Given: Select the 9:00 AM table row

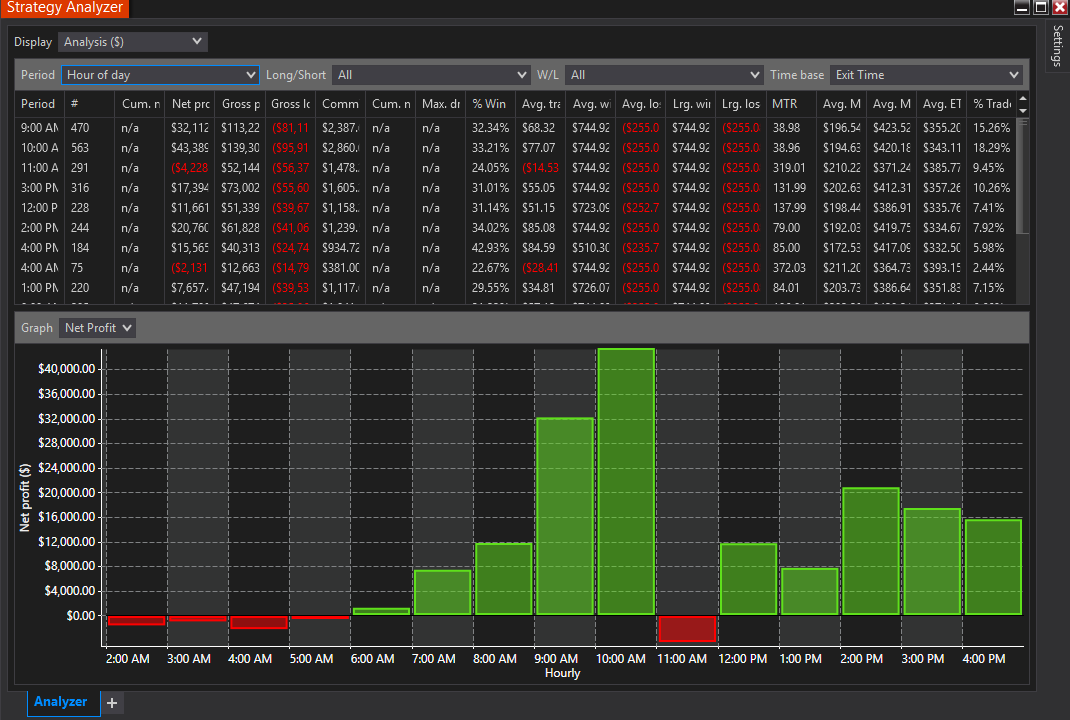Looking at the screenshot, I should [515, 128].
